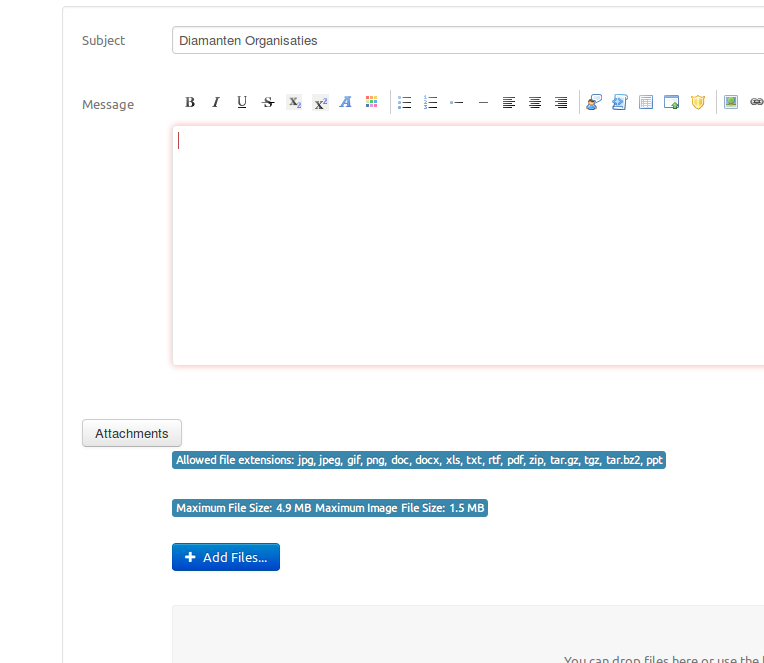
Task: Apply superscript formatting
Action: pyautogui.click(x=321, y=102)
